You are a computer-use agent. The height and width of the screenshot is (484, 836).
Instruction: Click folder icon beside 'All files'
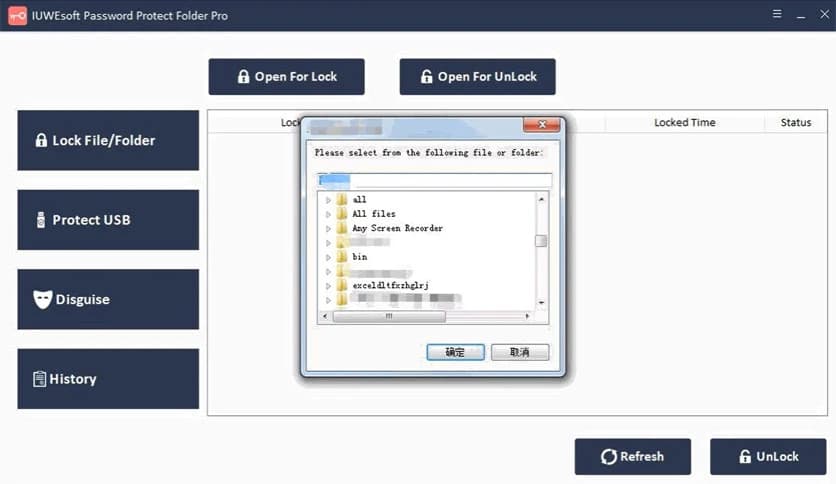pyautogui.click(x=342, y=214)
